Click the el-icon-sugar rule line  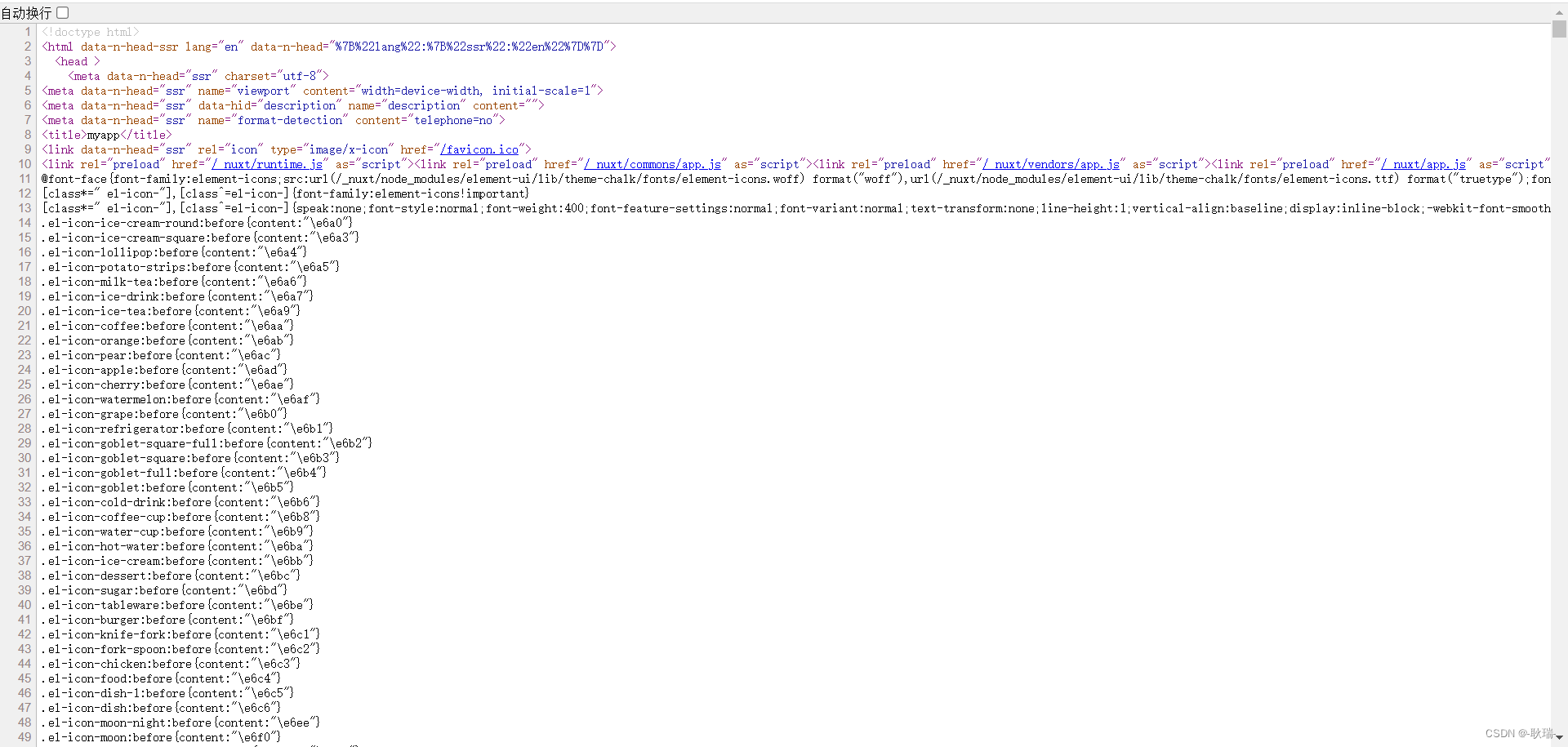164,590
